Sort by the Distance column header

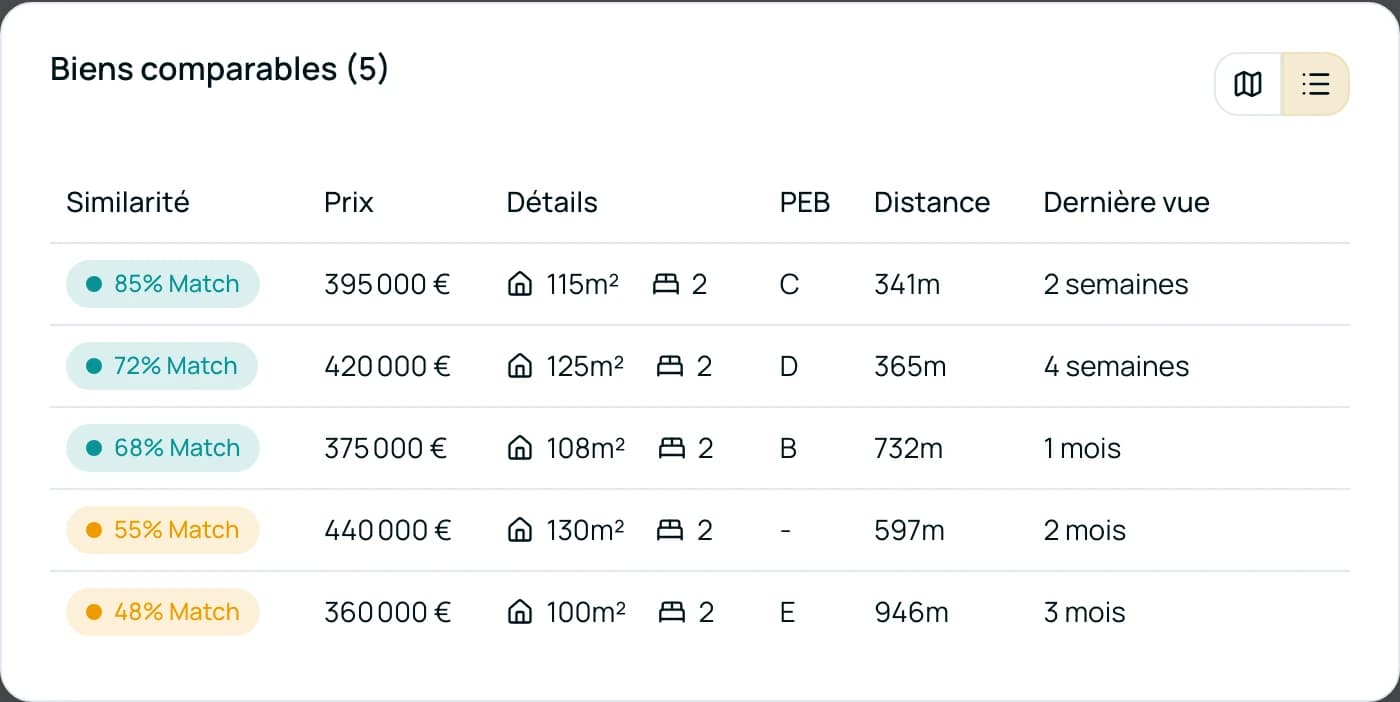(931, 202)
